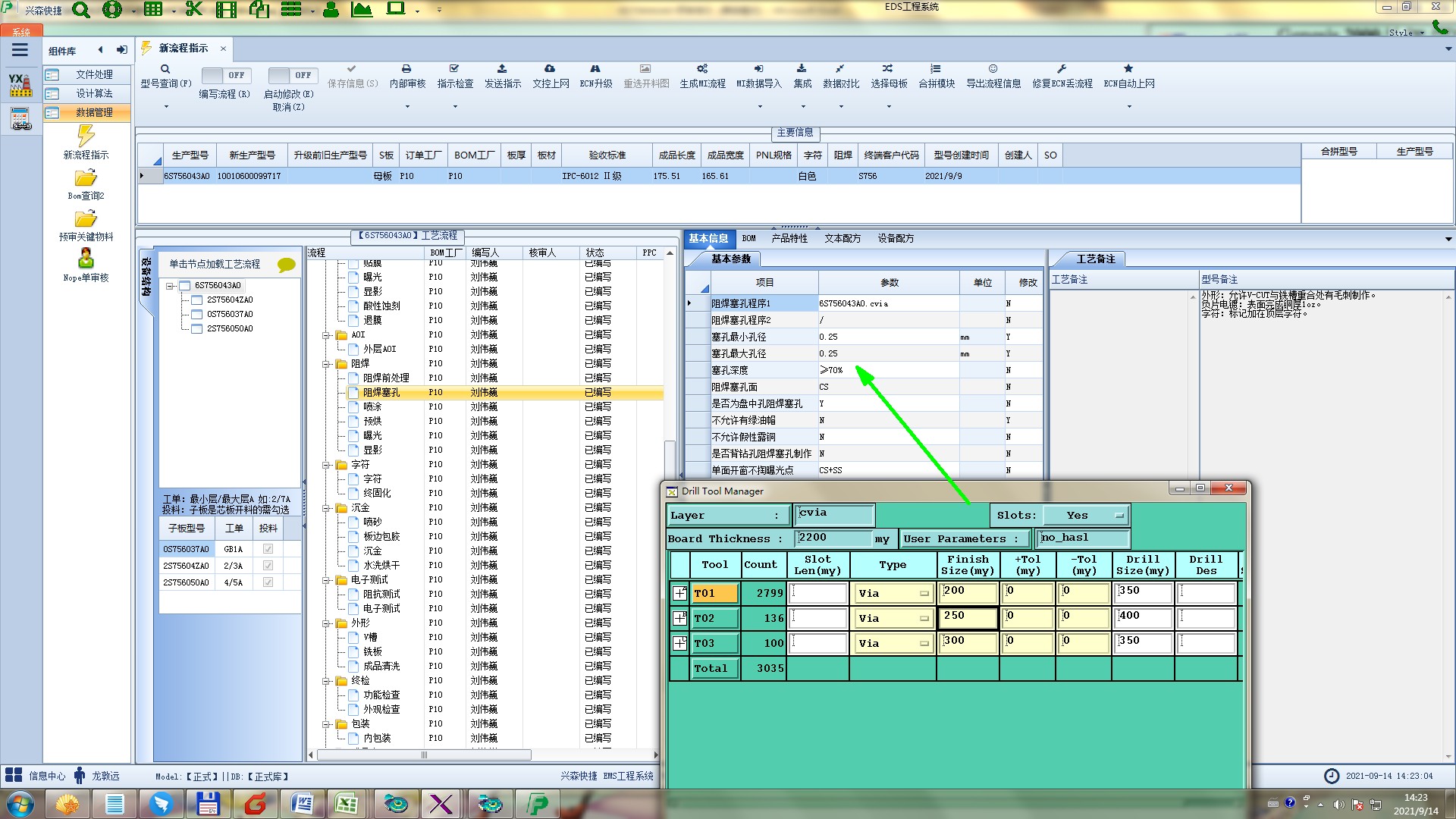Viewport: 1456px width, 819px height.
Task: Switch to the 产品特性 tab
Action: 789,238
